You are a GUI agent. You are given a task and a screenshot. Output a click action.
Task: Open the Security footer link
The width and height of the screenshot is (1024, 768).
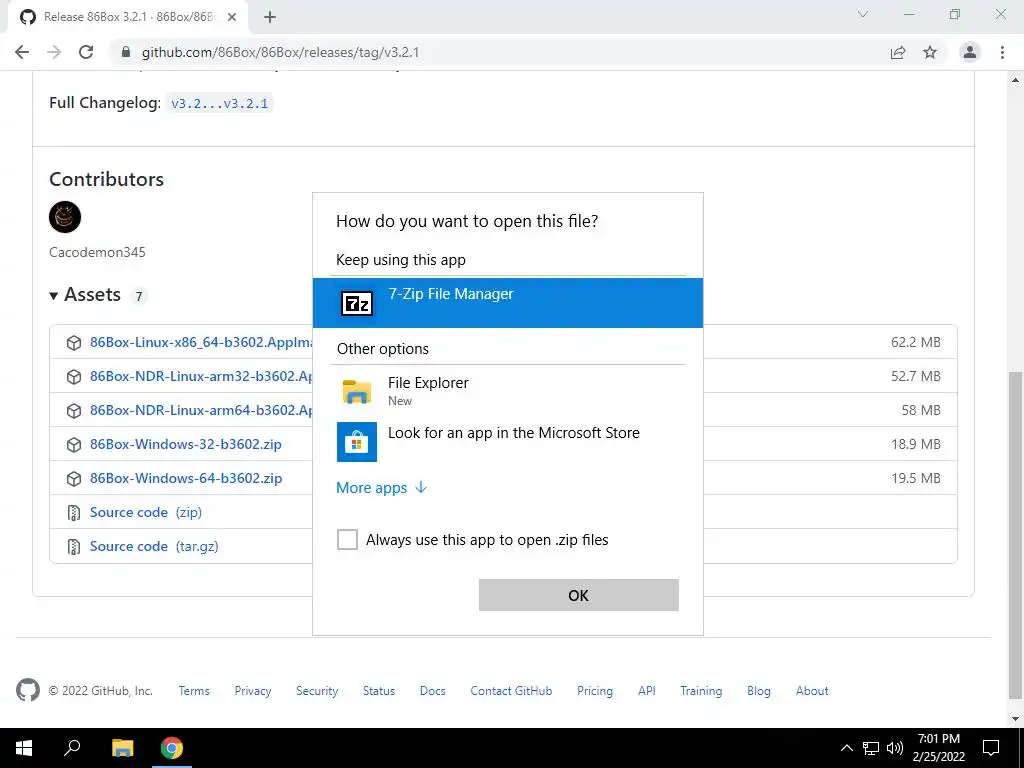pyautogui.click(x=317, y=690)
